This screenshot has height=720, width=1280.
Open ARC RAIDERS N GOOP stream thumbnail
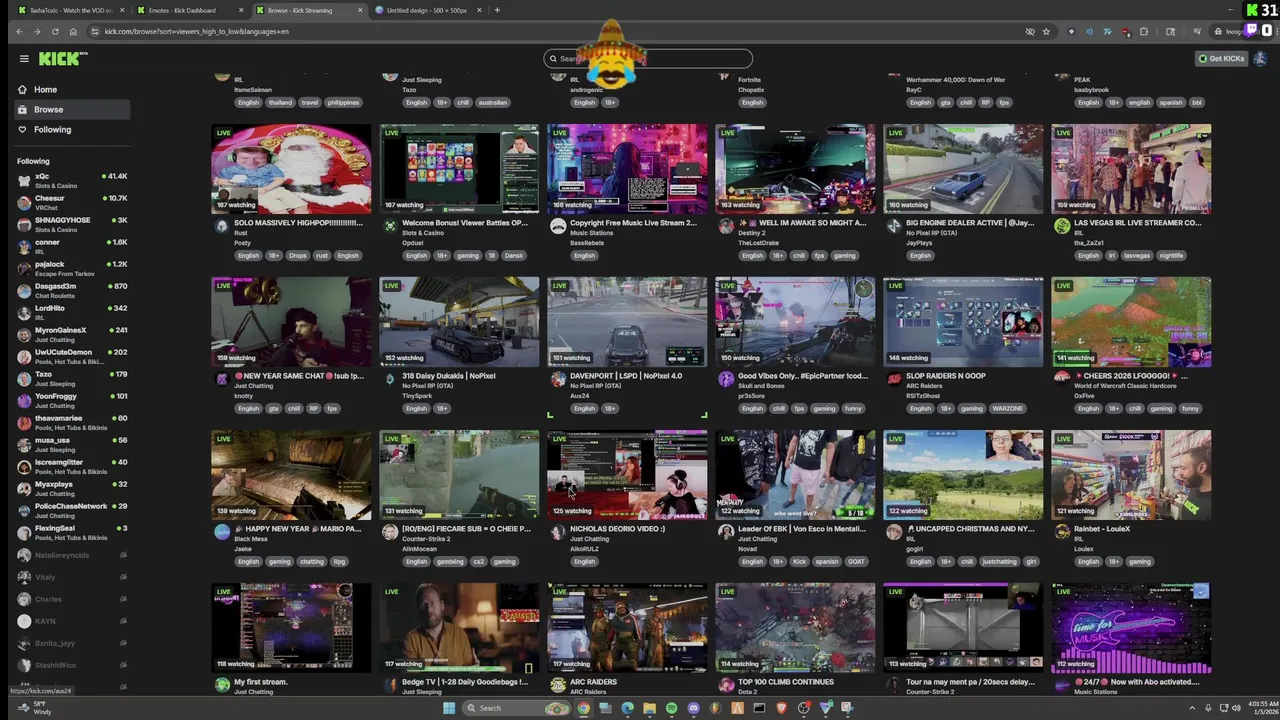963,322
